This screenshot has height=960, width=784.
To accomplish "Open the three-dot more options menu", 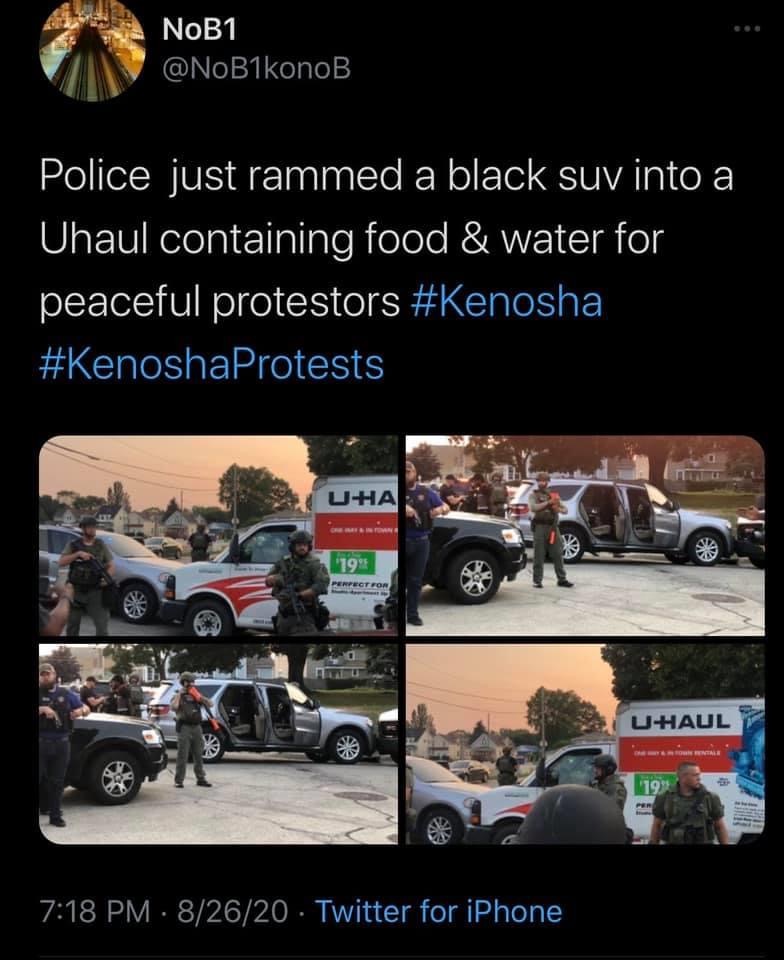I will 749,29.
